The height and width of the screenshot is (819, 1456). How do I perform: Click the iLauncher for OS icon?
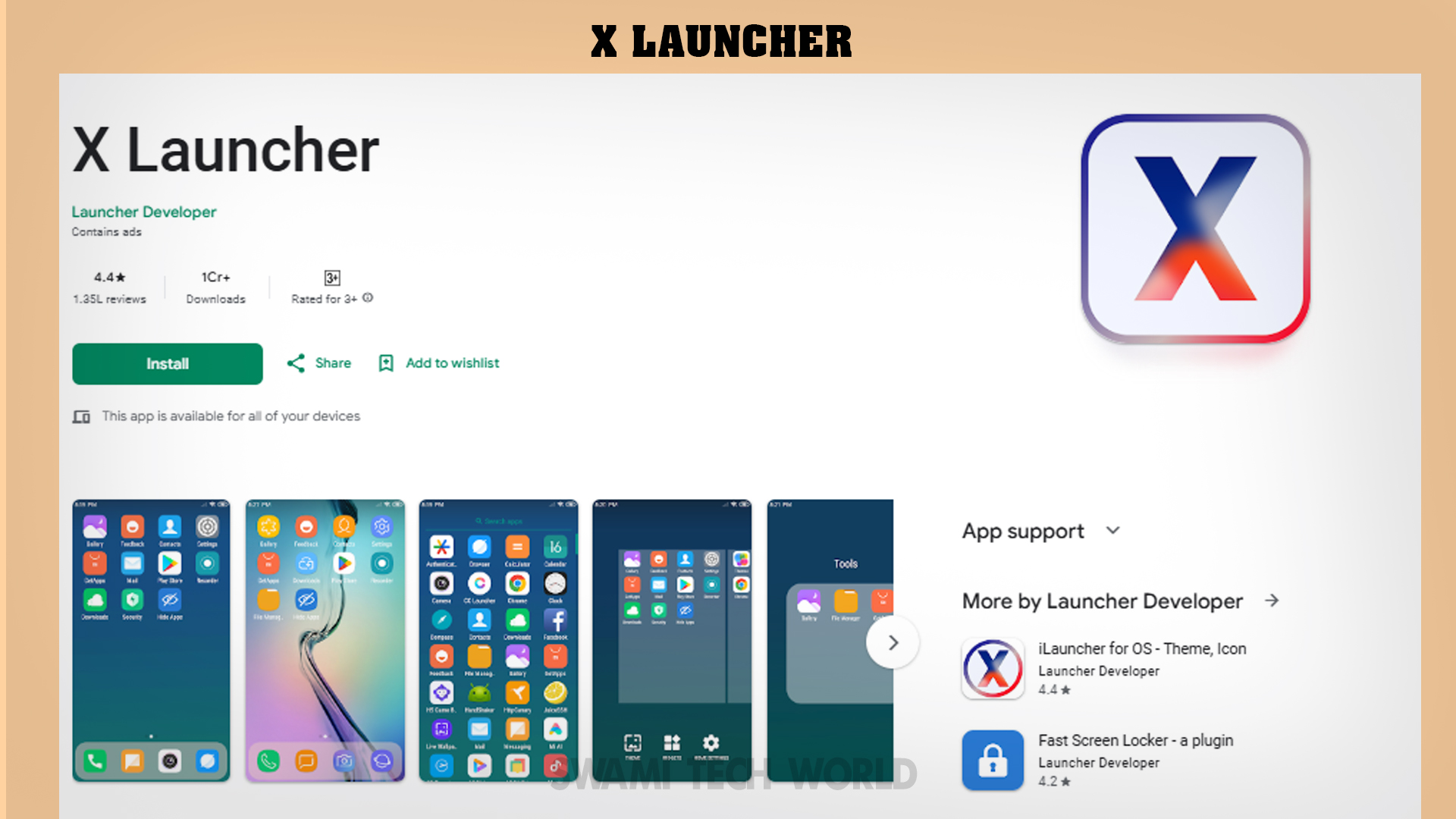coord(992,669)
